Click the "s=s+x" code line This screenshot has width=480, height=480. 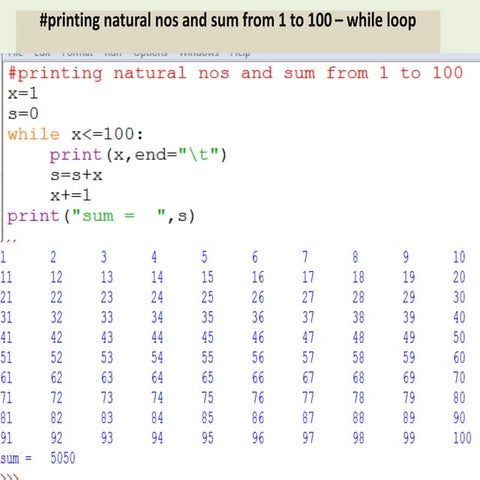(76, 175)
